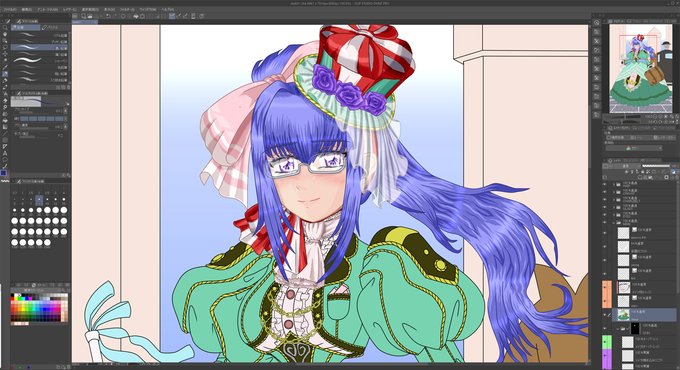Click the Navigator preview thumbnail

click(641, 68)
